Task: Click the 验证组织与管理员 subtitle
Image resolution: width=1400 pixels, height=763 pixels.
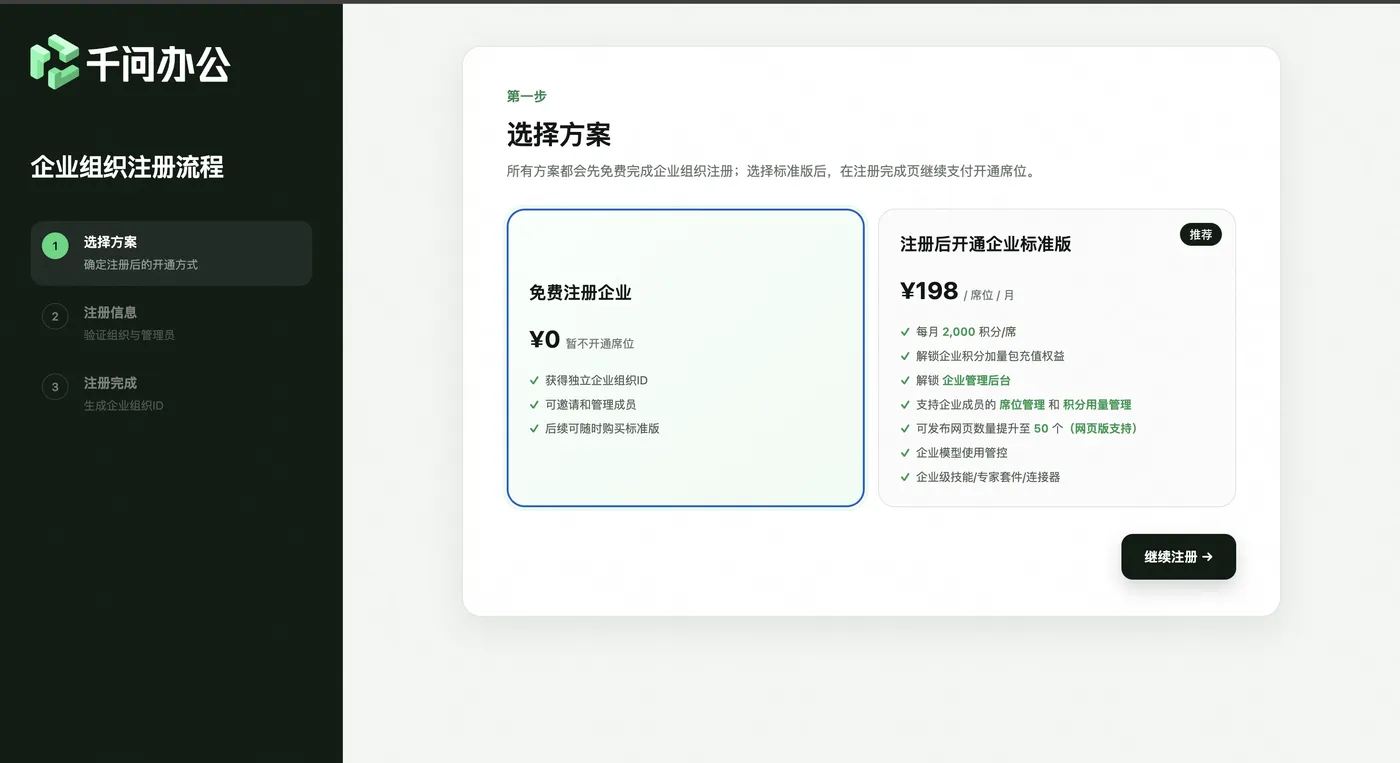Action: click(129, 335)
